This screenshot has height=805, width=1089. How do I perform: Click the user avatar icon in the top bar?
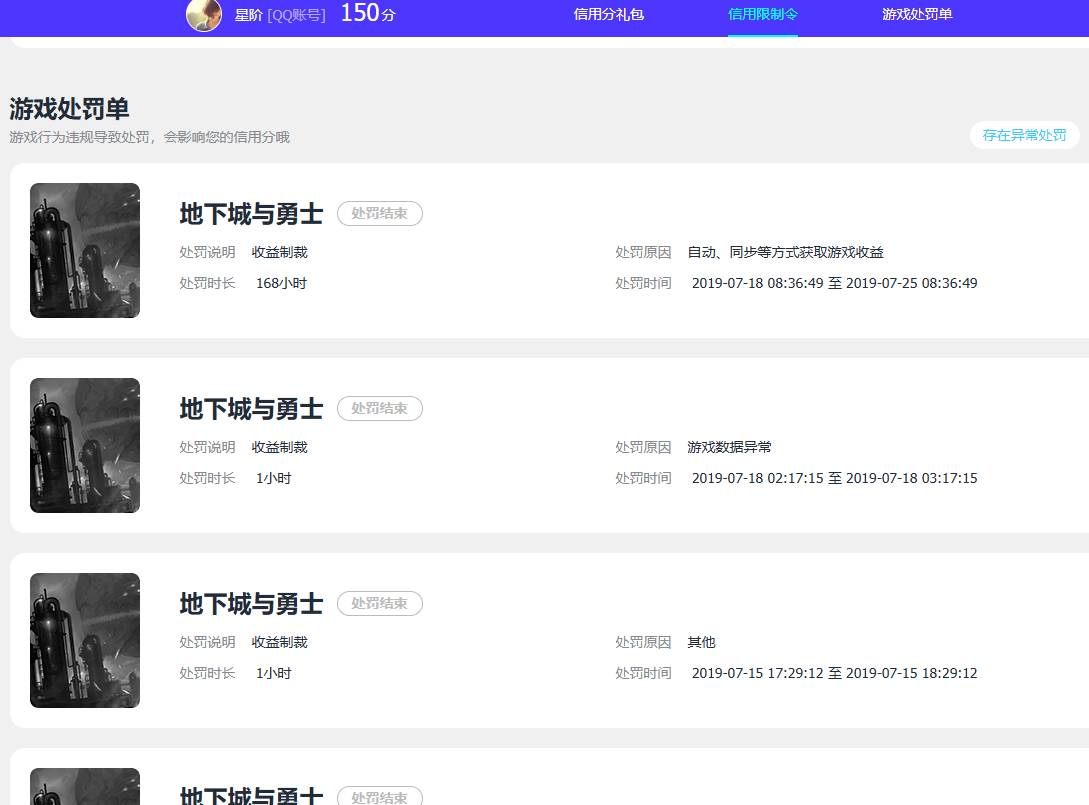(x=204, y=17)
